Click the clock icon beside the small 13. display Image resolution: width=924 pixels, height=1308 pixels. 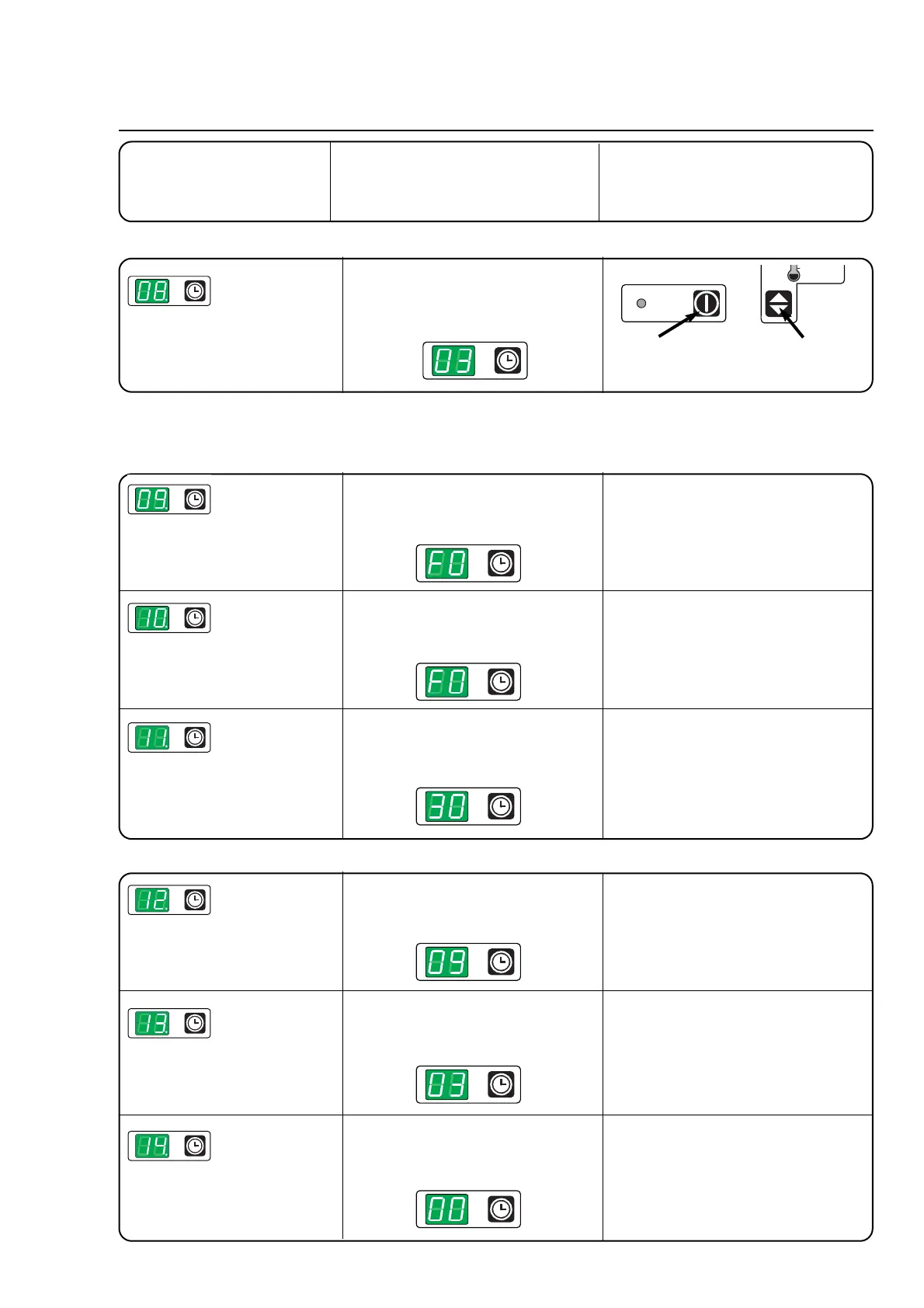click(x=195, y=1023)
